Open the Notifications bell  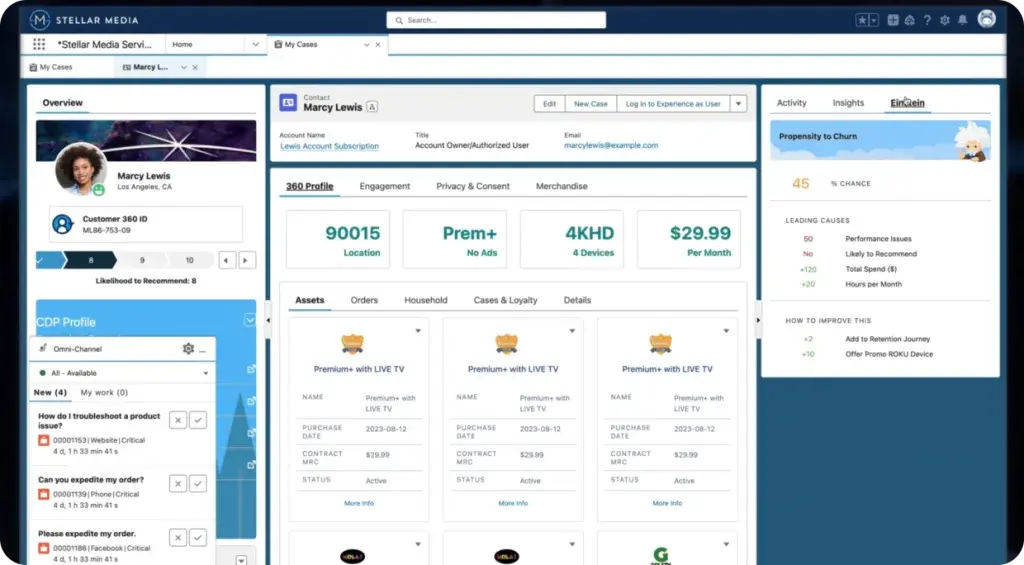pos(962,20)
